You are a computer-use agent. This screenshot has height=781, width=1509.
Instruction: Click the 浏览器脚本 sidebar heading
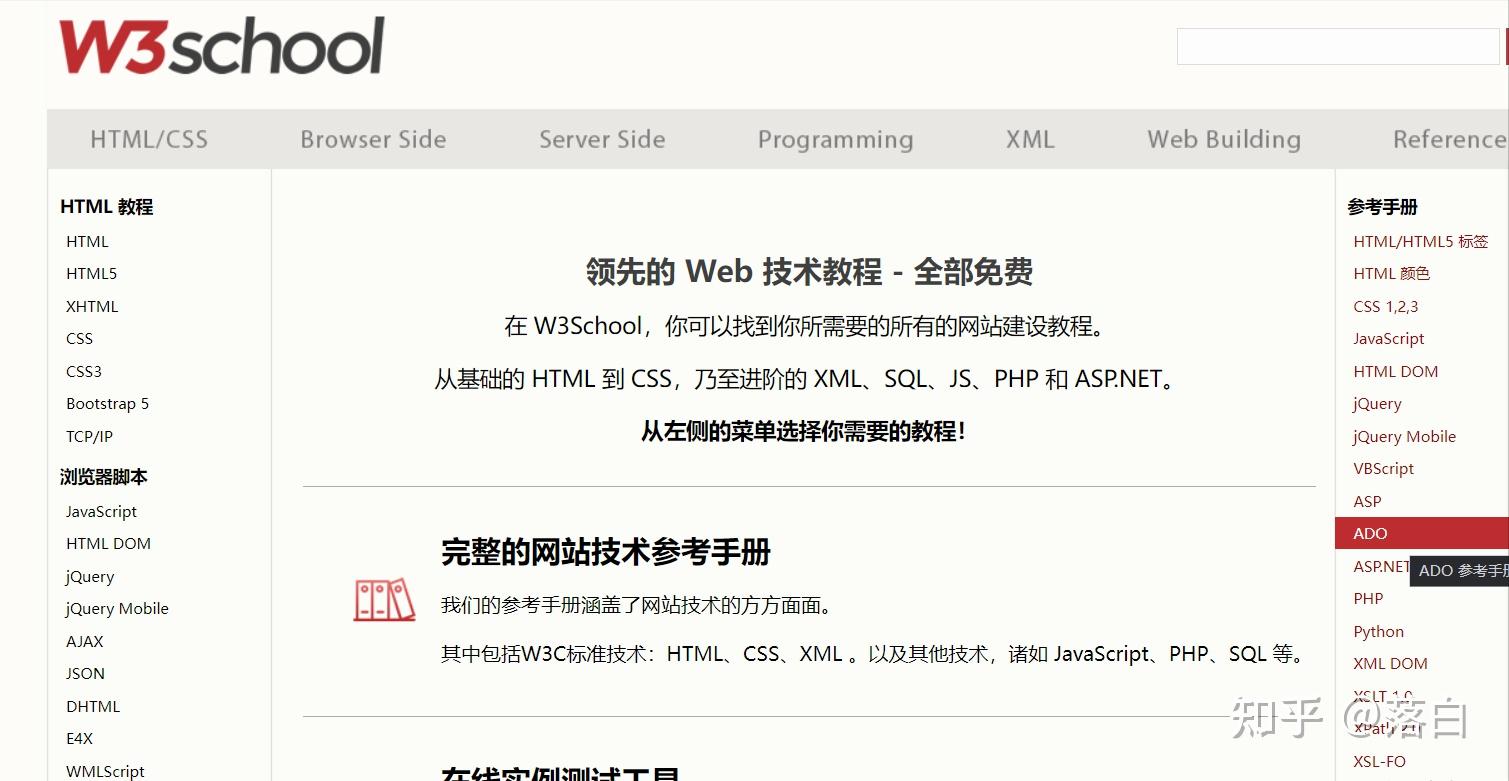[103, 477]
